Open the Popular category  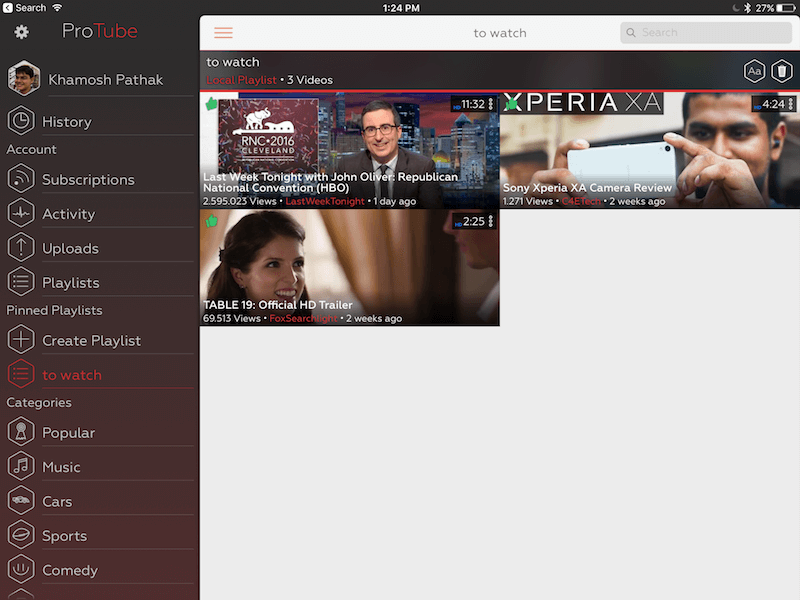pos(68,433)
